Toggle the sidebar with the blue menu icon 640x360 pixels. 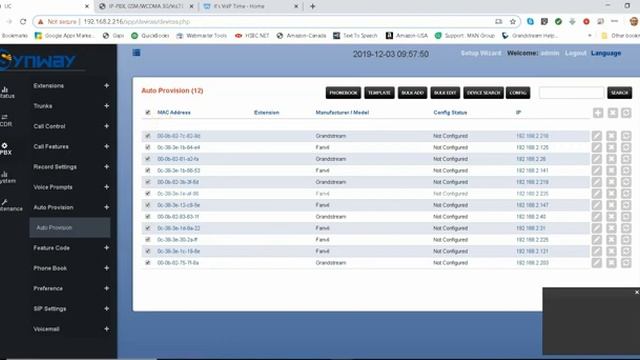coord(136,53)
